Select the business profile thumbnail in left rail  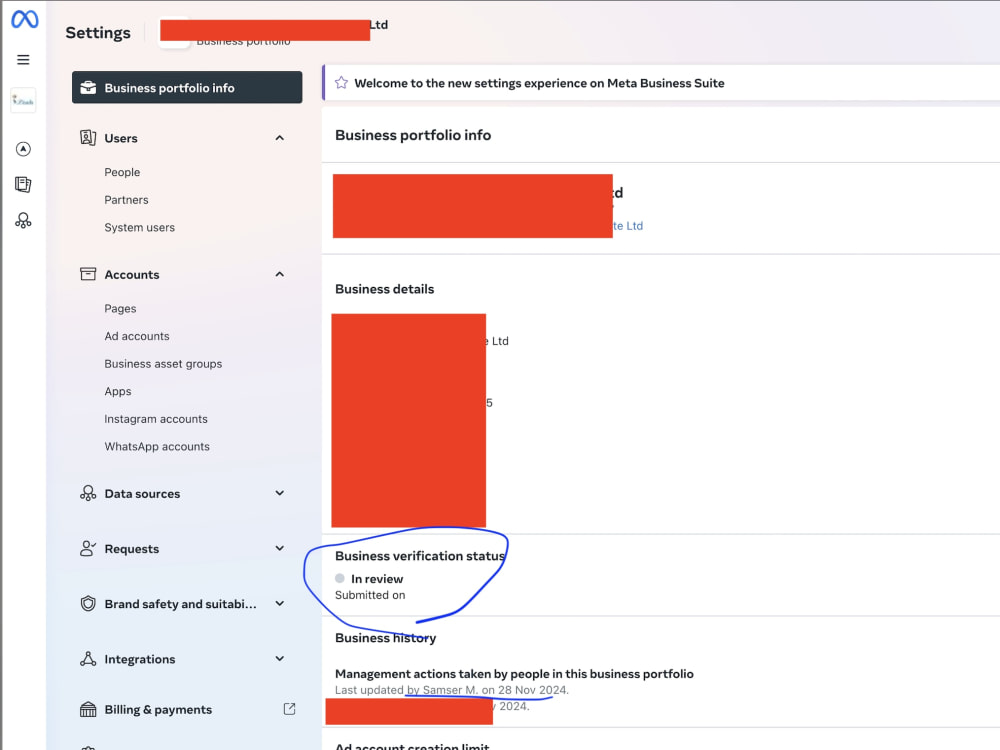pos(23,101)
